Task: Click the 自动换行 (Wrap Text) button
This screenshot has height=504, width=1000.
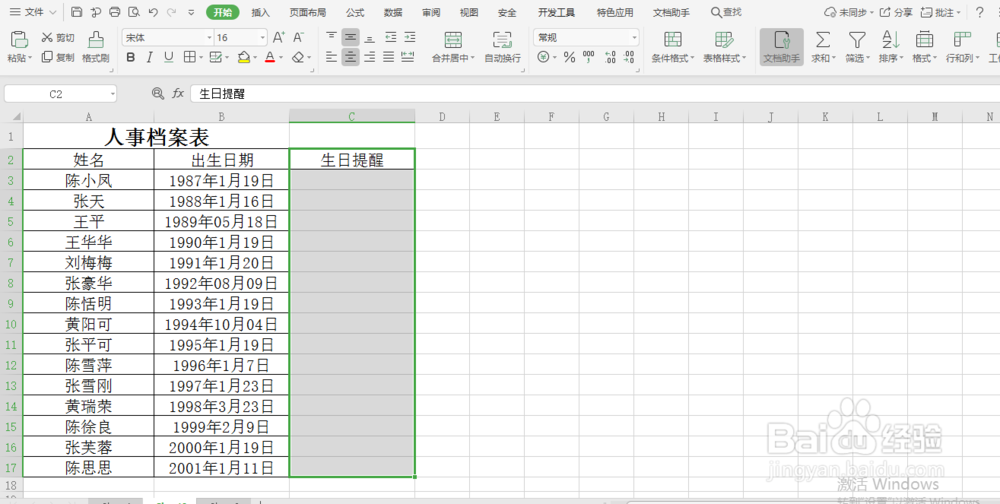Action: pyautogui.click(x=503, y=47)
